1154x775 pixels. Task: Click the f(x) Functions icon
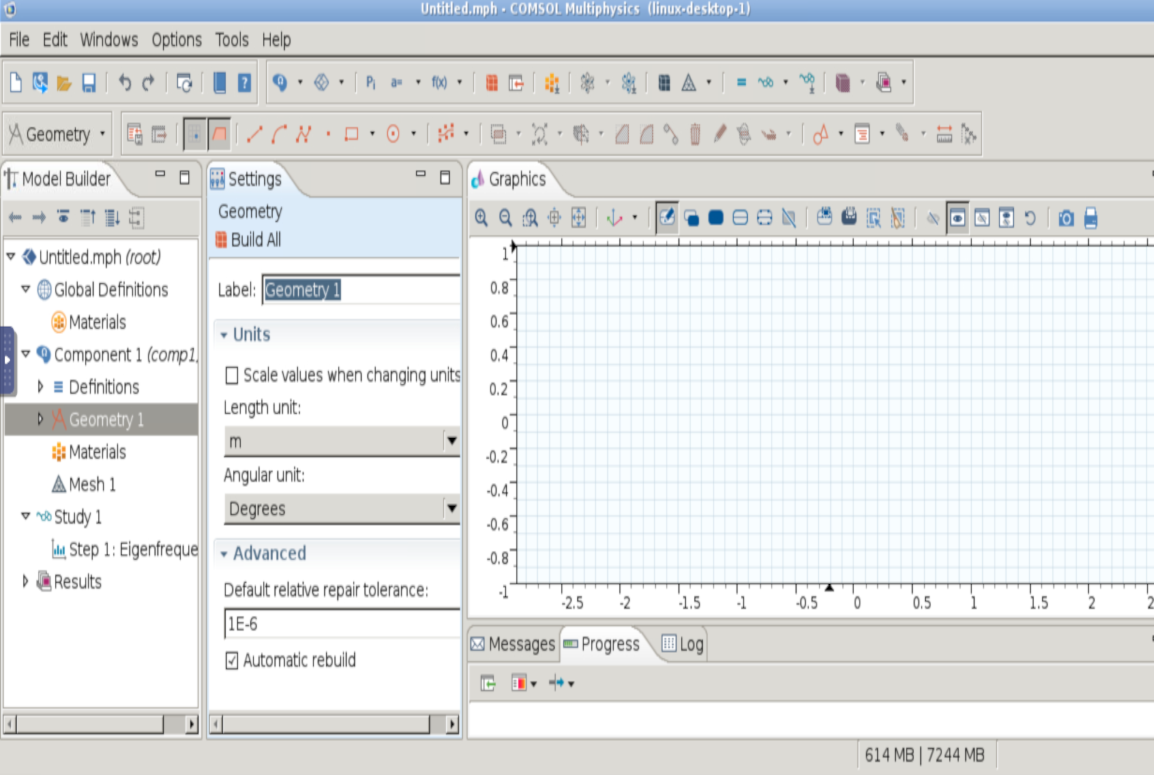(439, 82)
